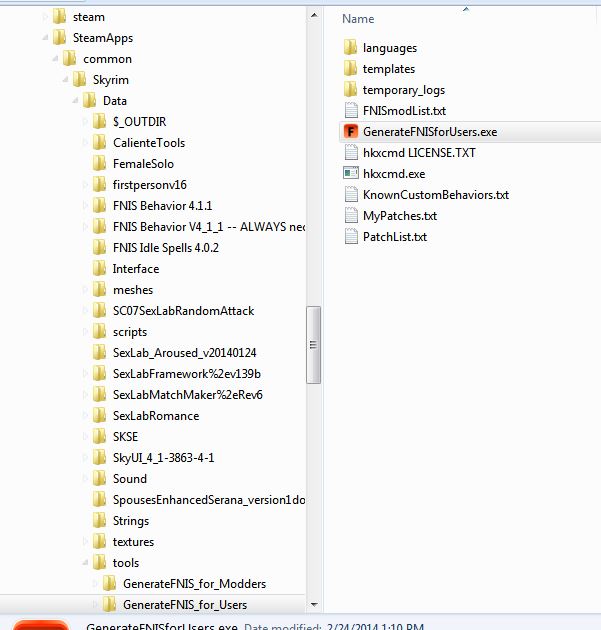
Task: Select the tools folder label
Action: [126, 562]
